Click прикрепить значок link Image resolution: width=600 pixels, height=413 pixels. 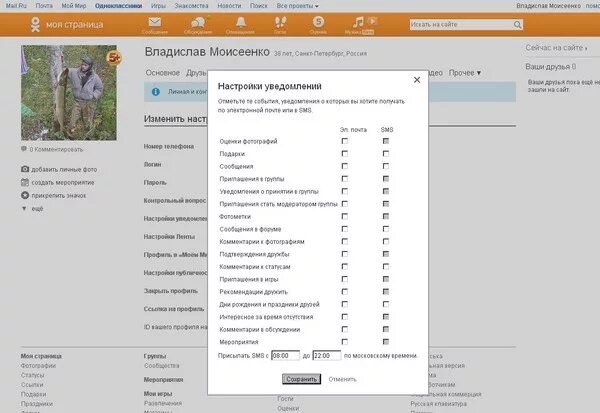[59, 196]
